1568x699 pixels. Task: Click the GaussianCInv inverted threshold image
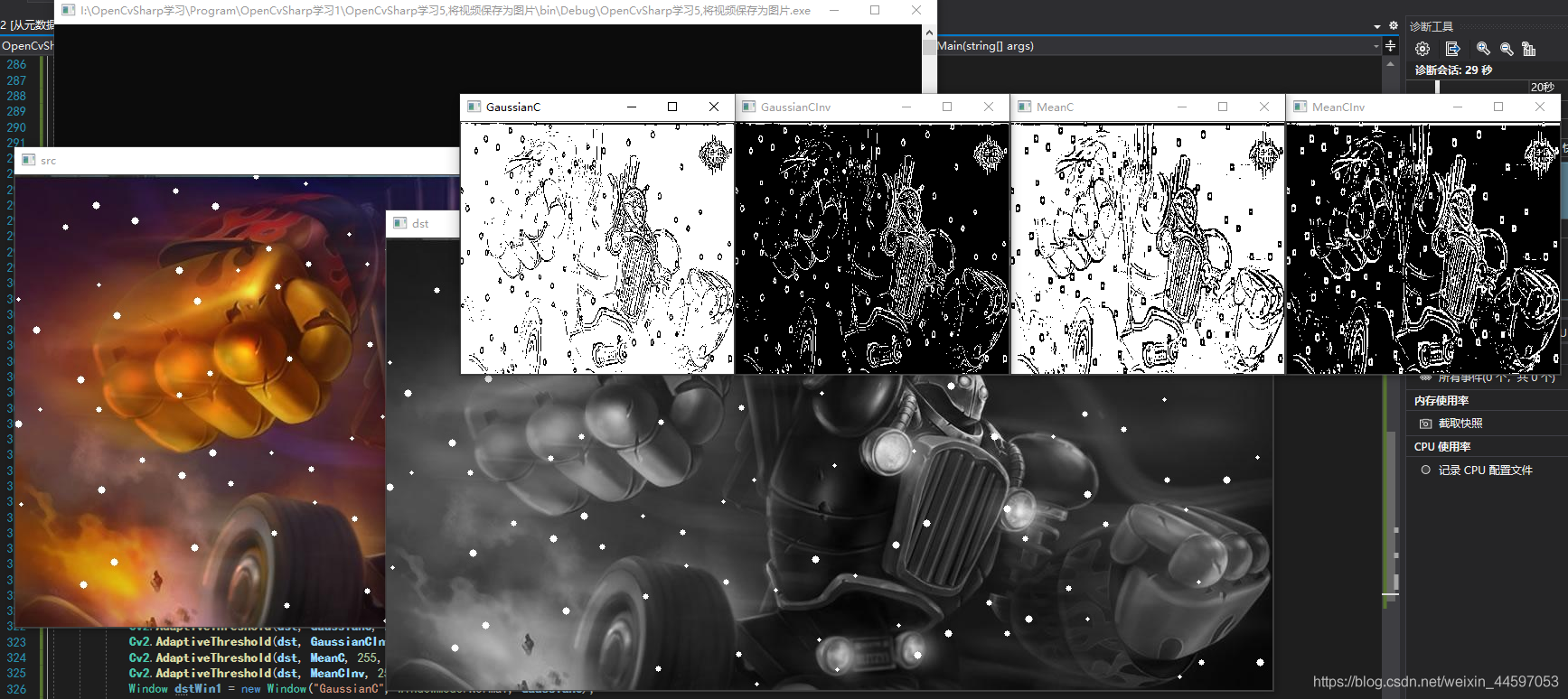(872, 248)
